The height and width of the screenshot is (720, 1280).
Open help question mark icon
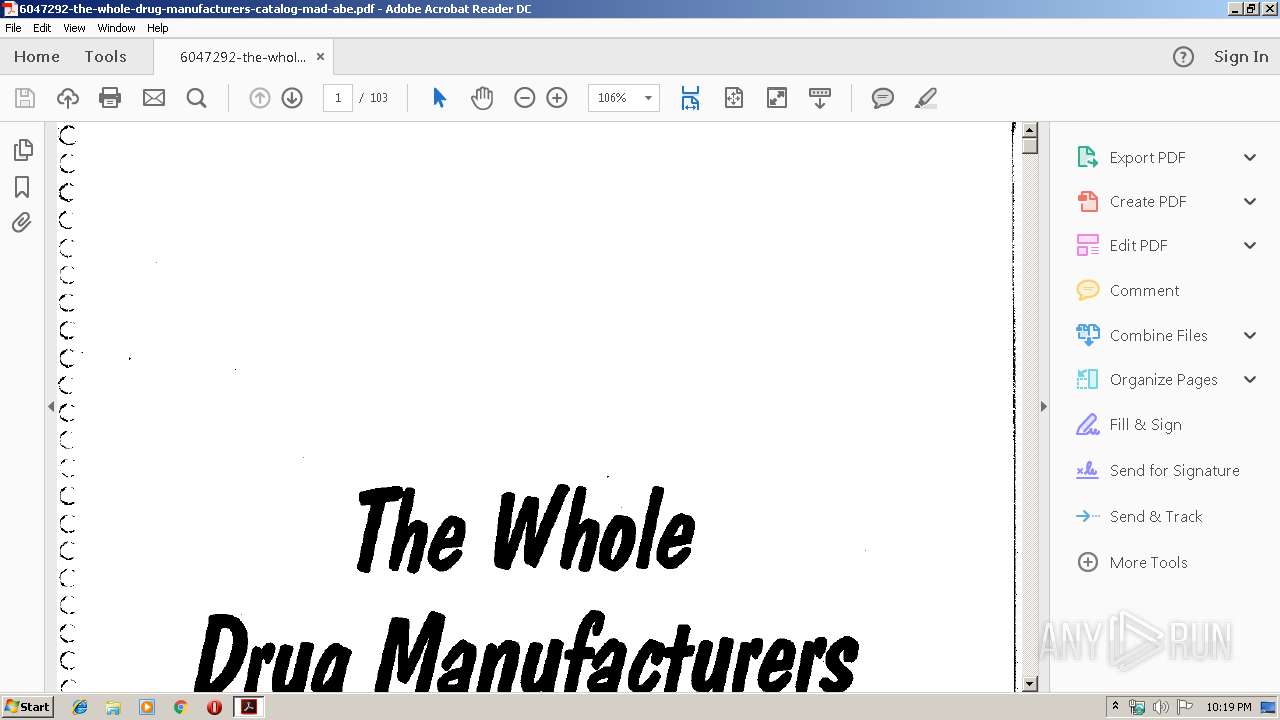pos(1183,57)
